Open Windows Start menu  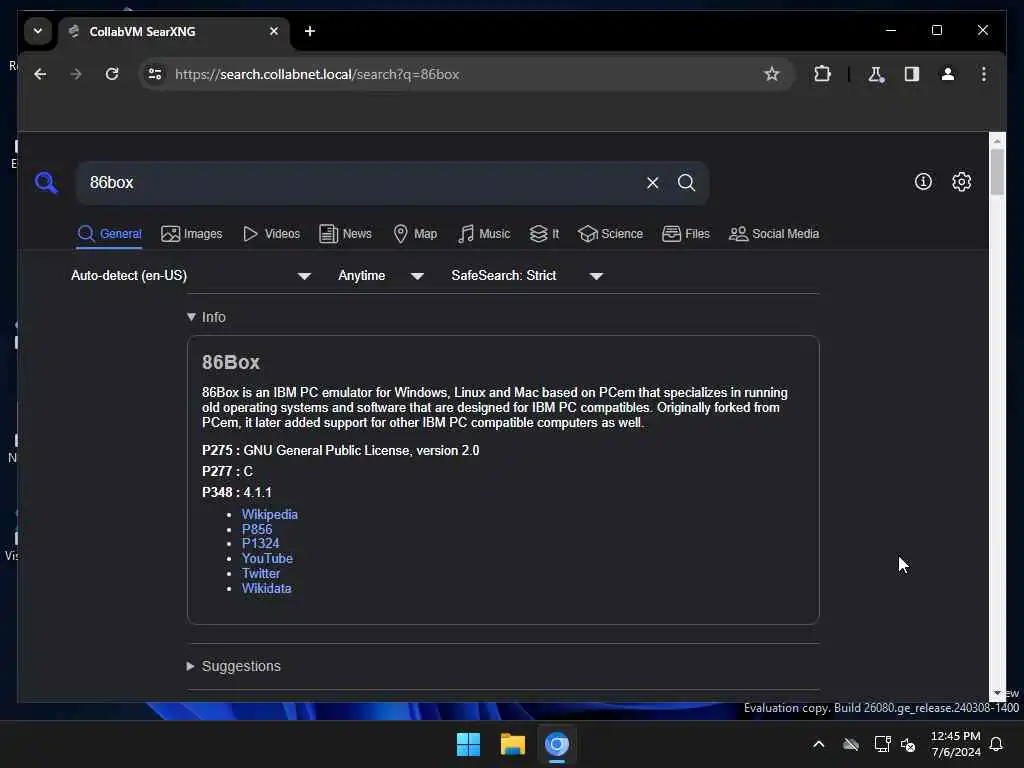click(468, 744)
